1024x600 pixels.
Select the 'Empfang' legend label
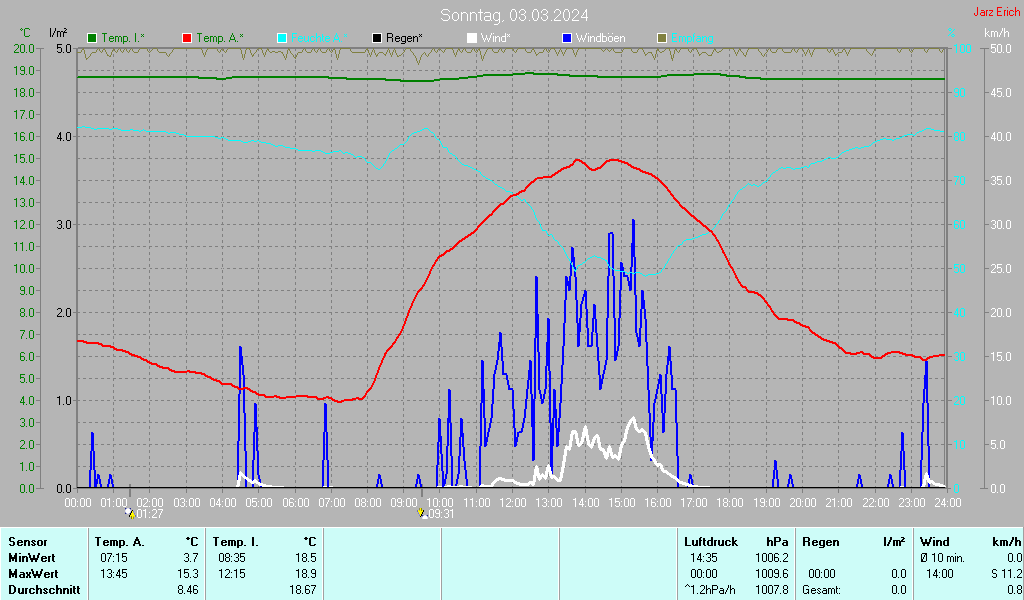tap(692, 39)
